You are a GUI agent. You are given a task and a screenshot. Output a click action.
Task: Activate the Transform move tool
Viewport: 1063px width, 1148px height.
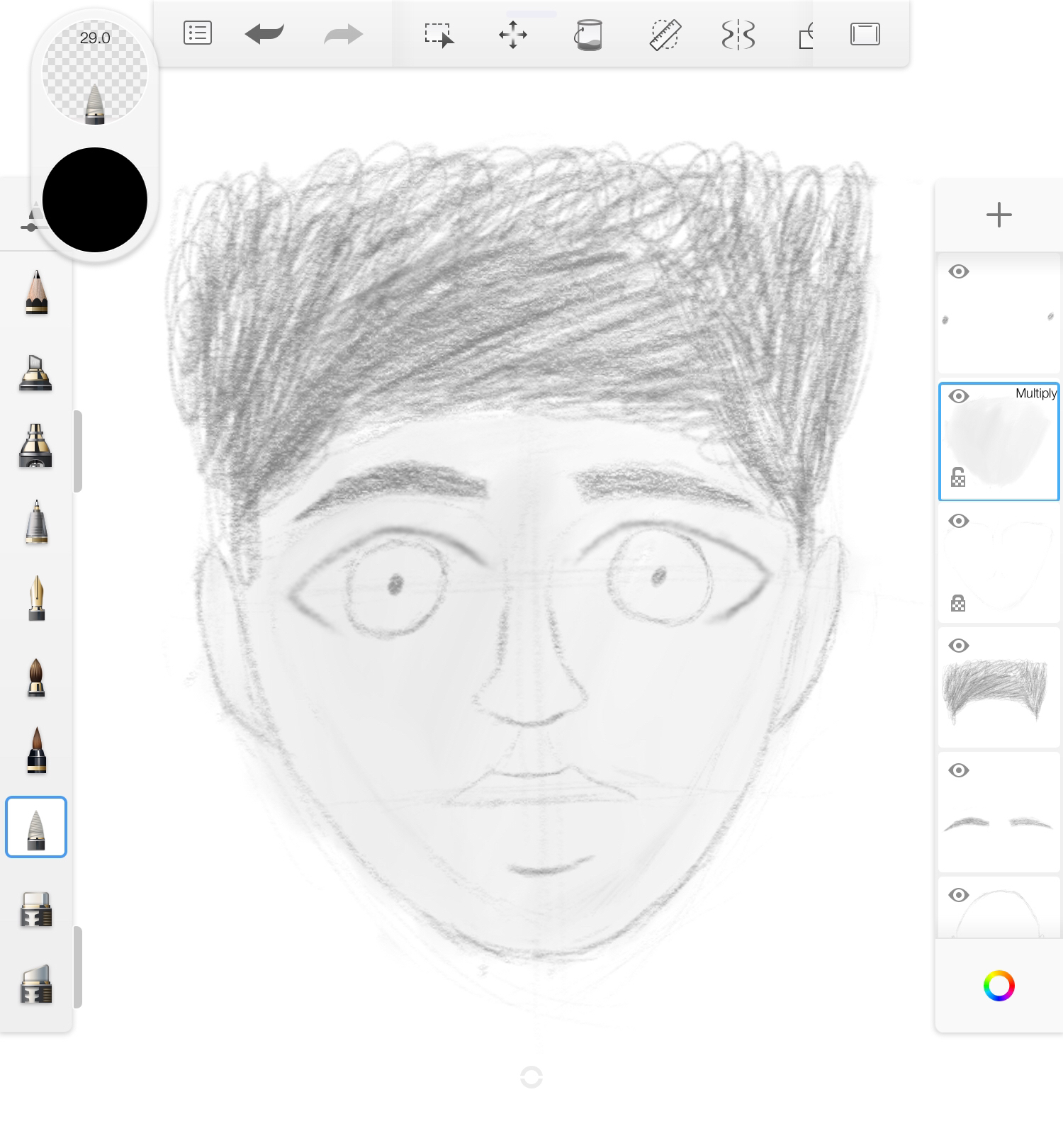pyautogui.click(x=512, y=35)
